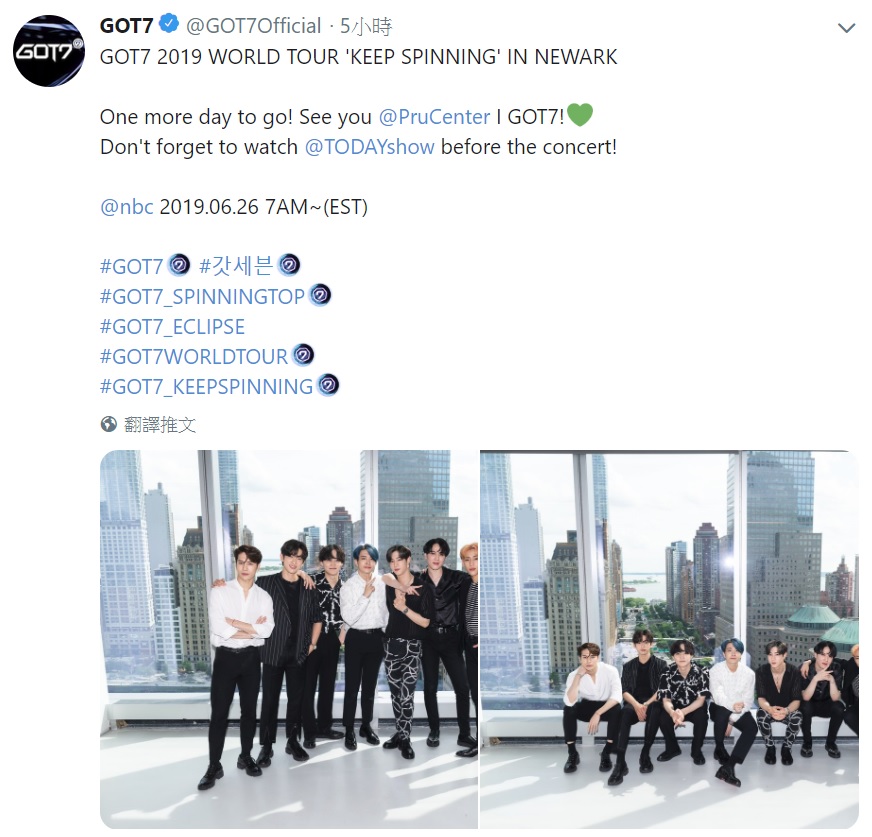Viewport: 872px width, 837px height.
Task: Click the green heart emoji
Action: point(580,115)
